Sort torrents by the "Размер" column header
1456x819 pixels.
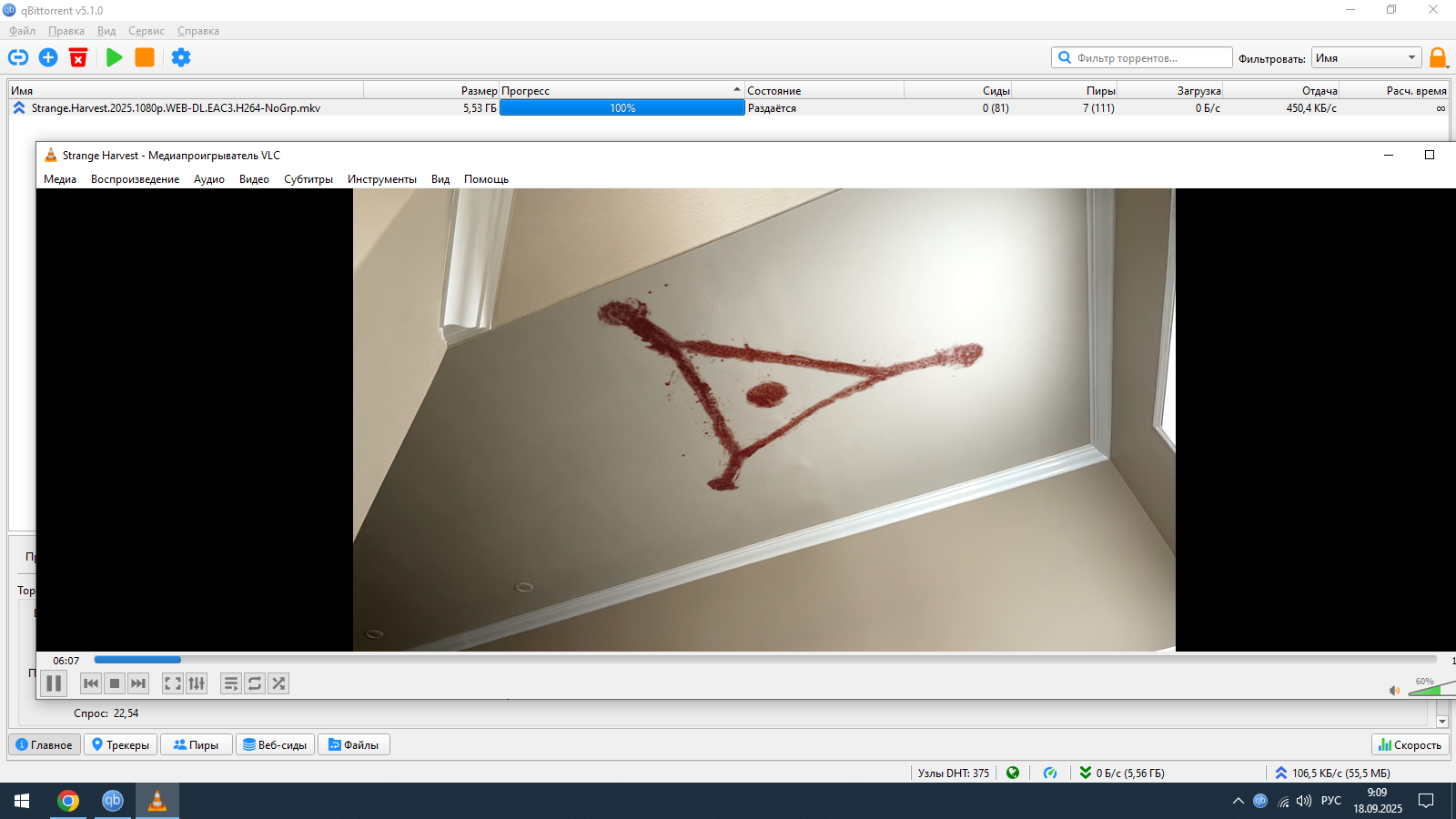click(432, 90)
